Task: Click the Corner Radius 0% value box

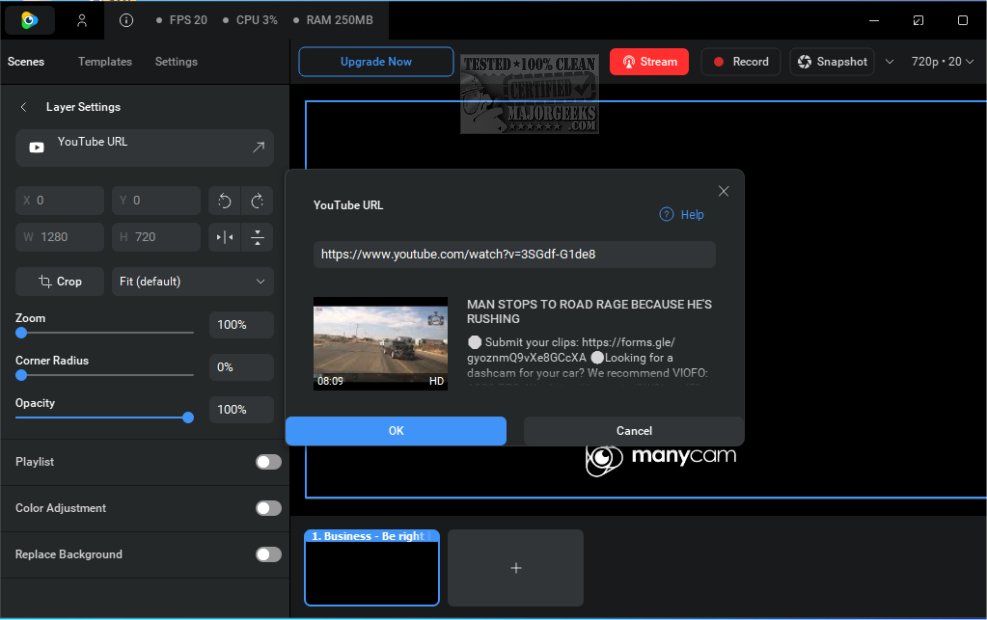Action: click(242, 367)
